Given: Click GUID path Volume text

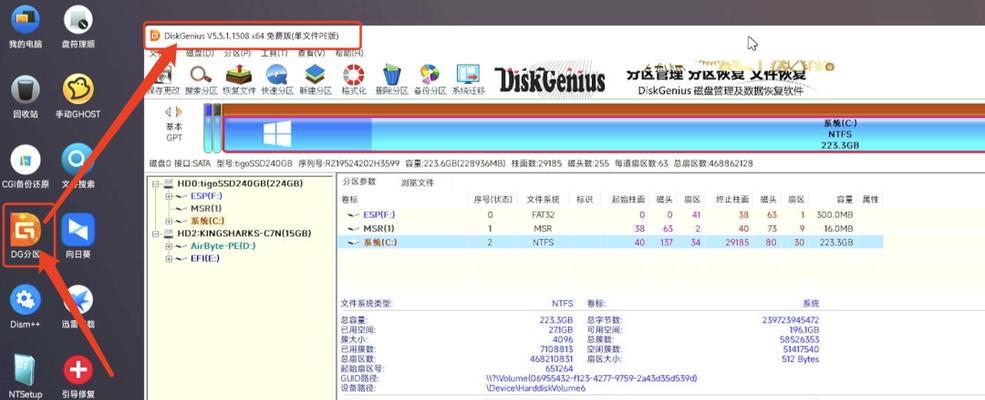Looking at the screenshot, I should 591,379.
